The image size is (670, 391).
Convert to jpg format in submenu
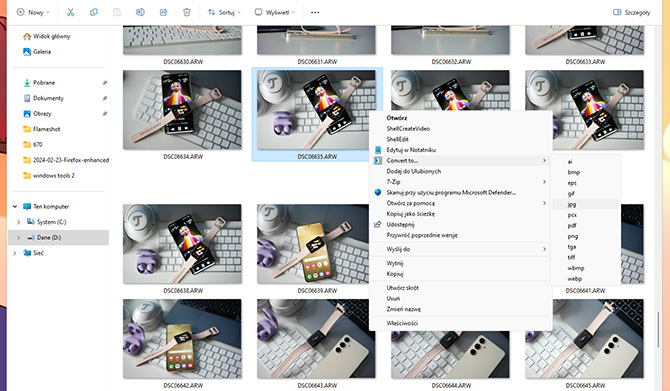pos(585,204)
